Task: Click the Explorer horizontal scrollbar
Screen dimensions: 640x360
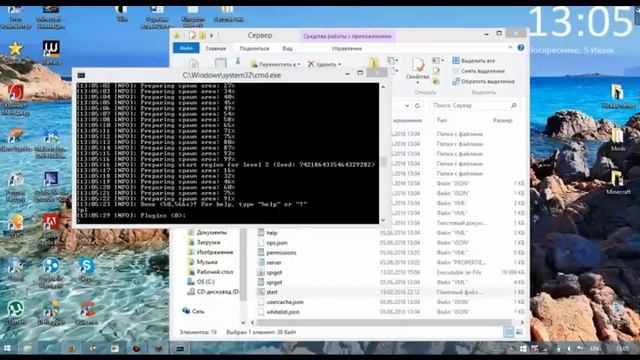Action: pos(384,322)
